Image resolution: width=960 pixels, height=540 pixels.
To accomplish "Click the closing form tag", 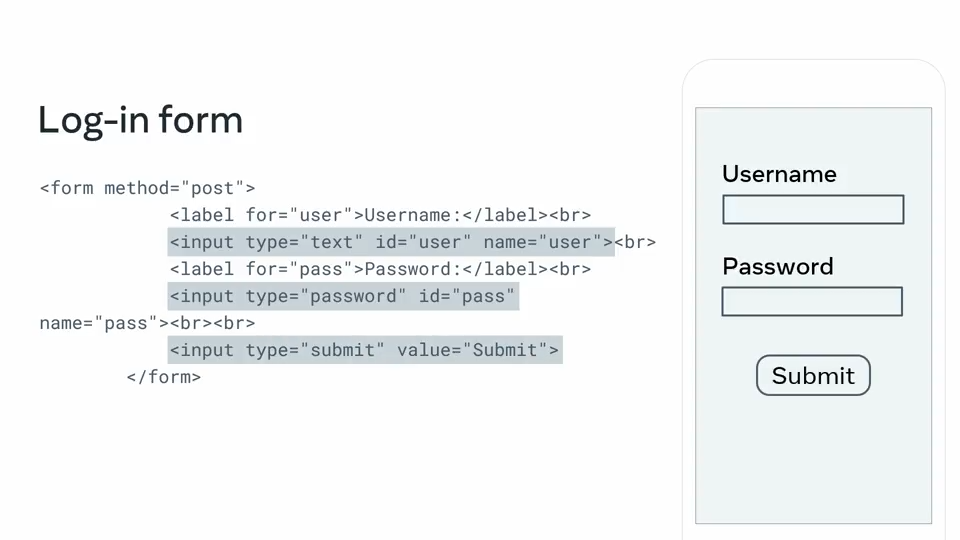I will pyautogui.click(x=163, y=377).
